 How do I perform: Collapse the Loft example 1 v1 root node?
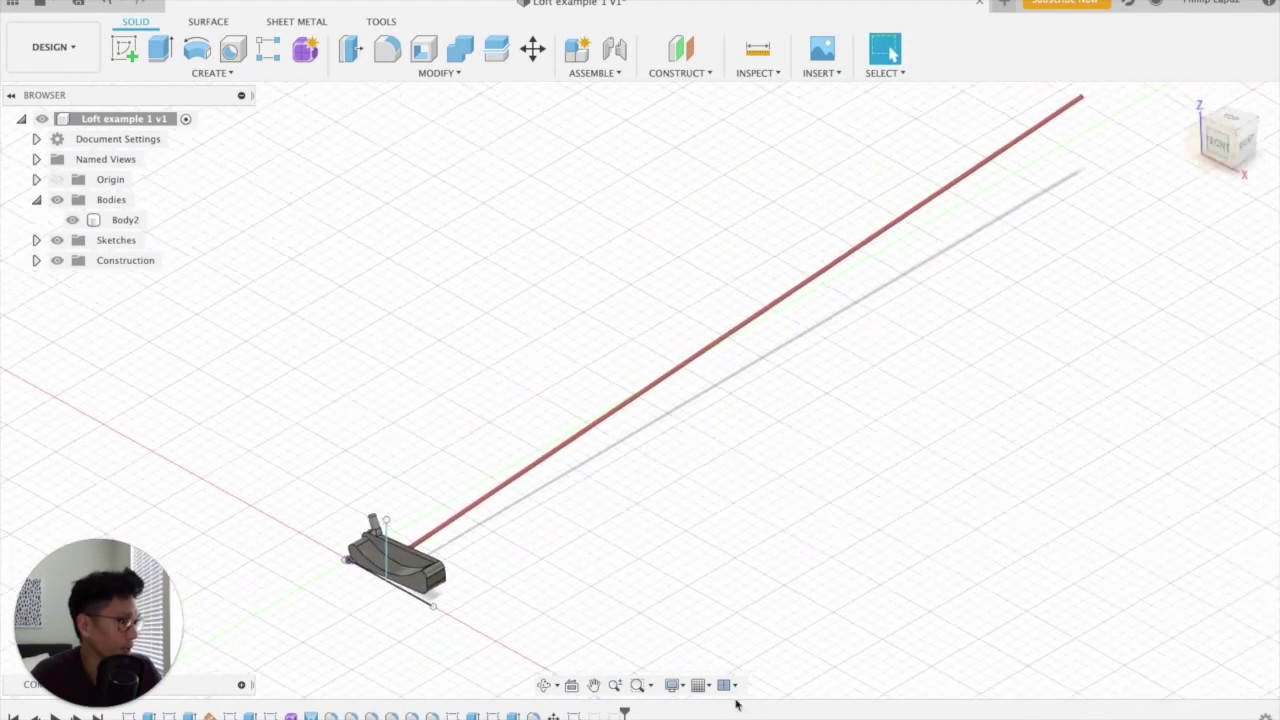pos(21,119)
